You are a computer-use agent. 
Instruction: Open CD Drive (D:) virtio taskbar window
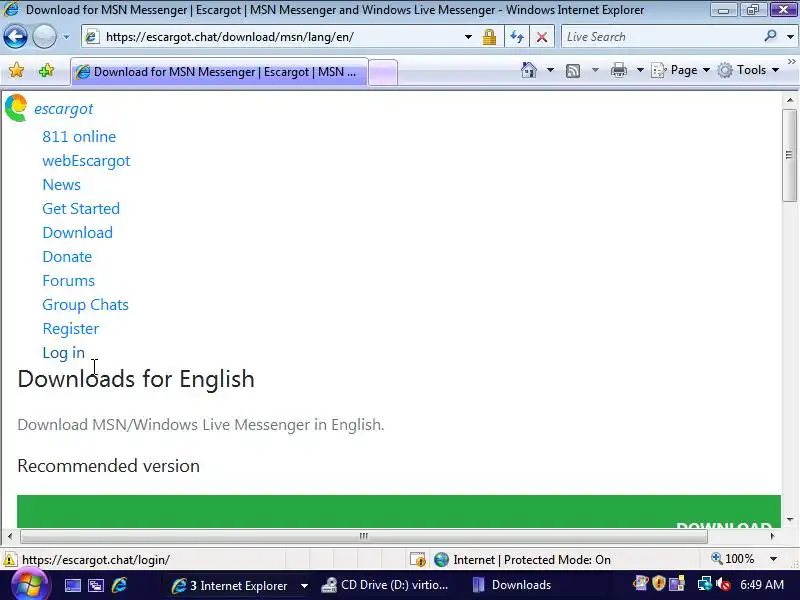[x=385, y=585]
